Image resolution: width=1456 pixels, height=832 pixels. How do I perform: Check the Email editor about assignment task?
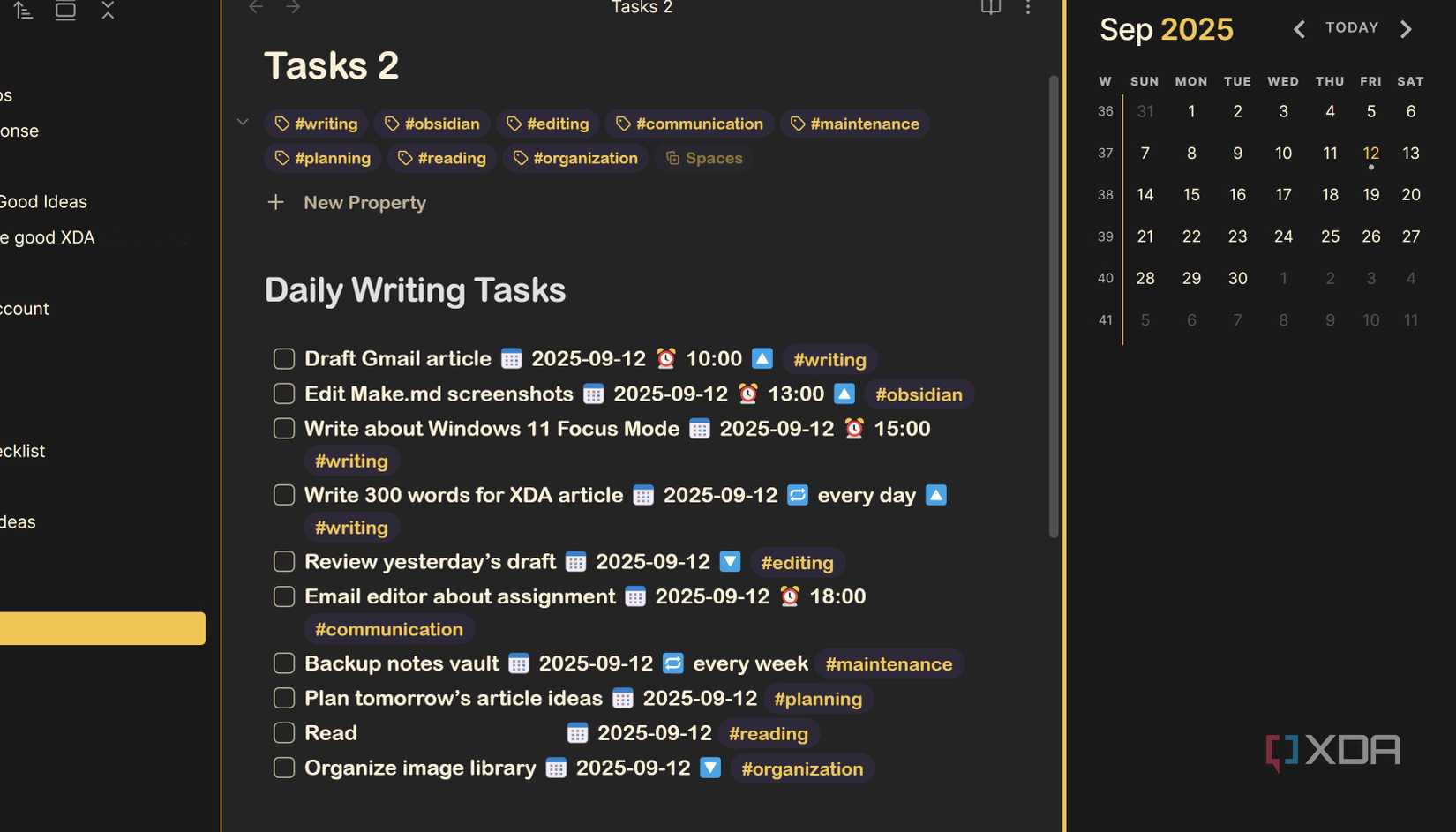[x=284, y=596]
